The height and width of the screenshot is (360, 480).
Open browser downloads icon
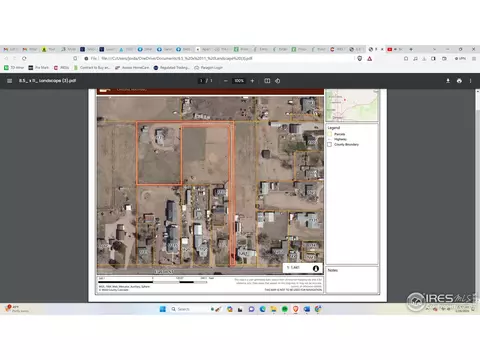click(424, 58)
